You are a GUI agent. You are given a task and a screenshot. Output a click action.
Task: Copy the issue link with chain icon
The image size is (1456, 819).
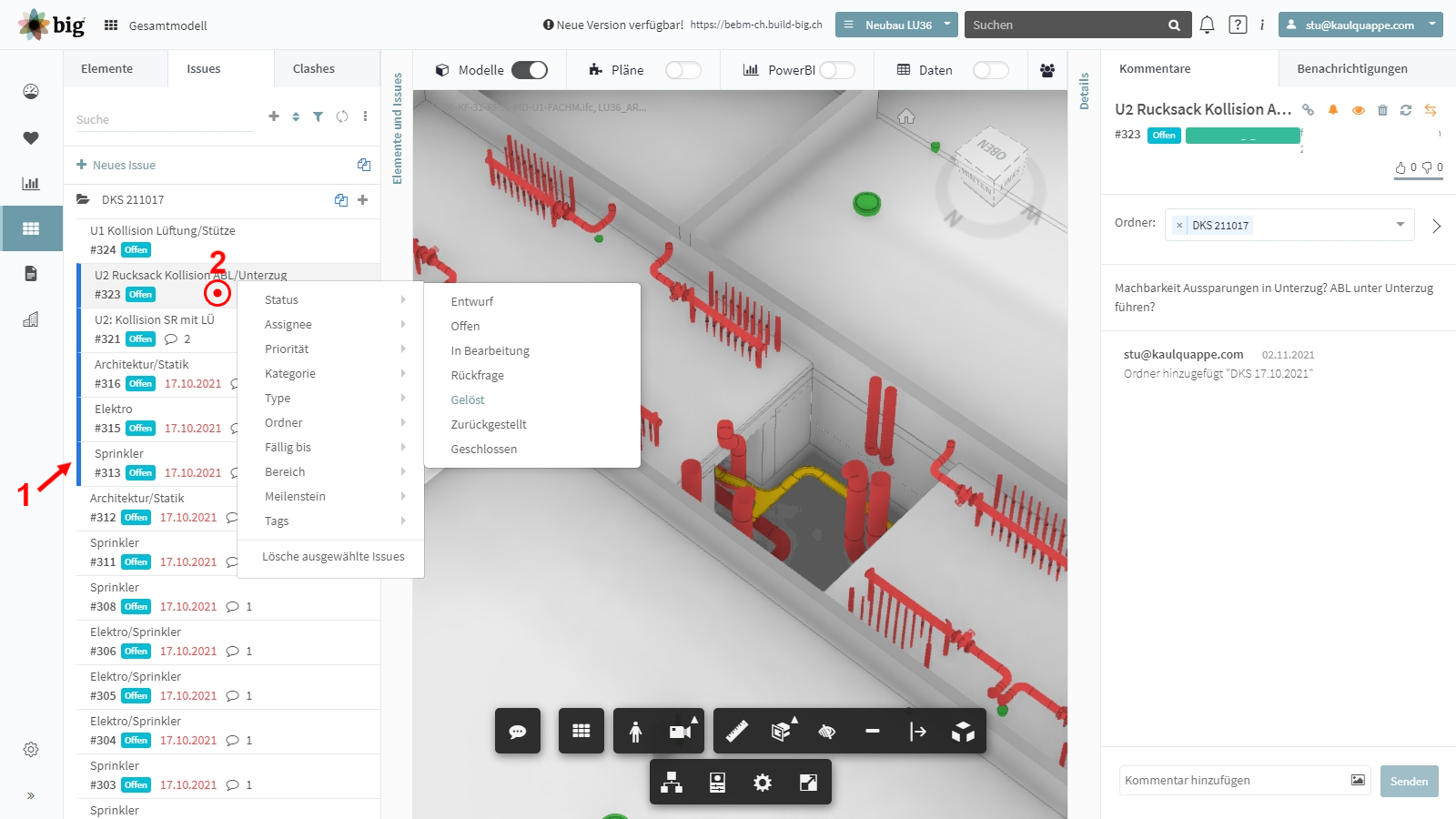(x=1308, y=110)
